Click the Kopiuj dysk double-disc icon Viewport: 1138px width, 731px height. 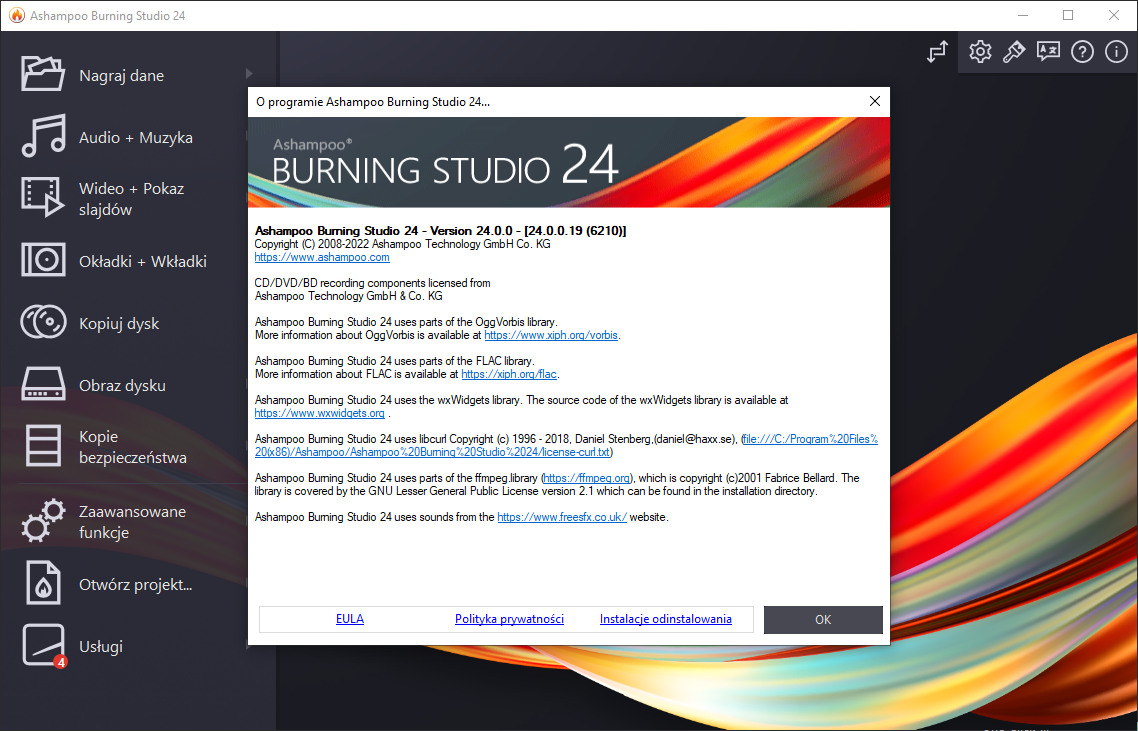point(43,322)
